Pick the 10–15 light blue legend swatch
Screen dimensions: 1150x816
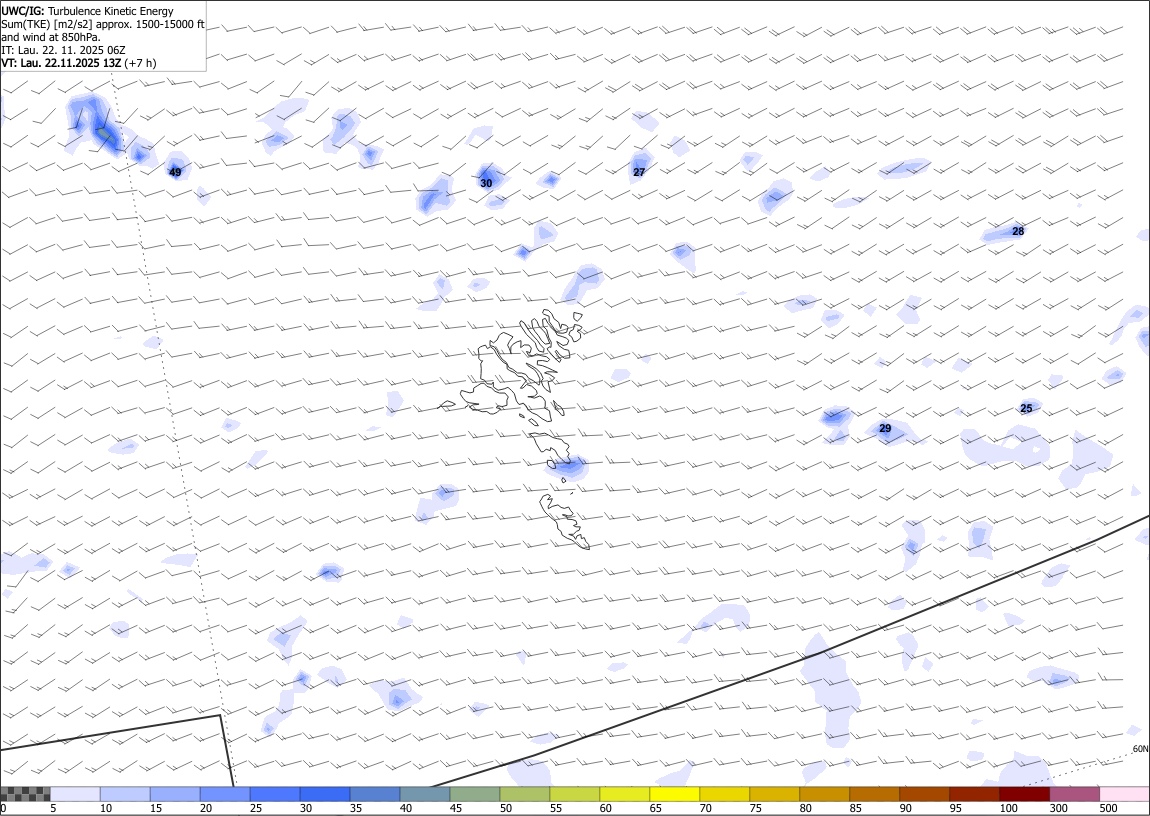[x=125, y=794]
